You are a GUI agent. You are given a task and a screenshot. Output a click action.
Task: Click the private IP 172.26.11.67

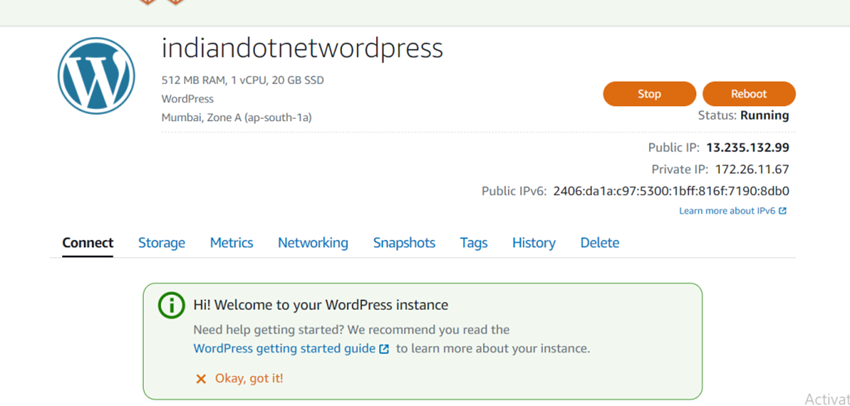tap(752, 169)
